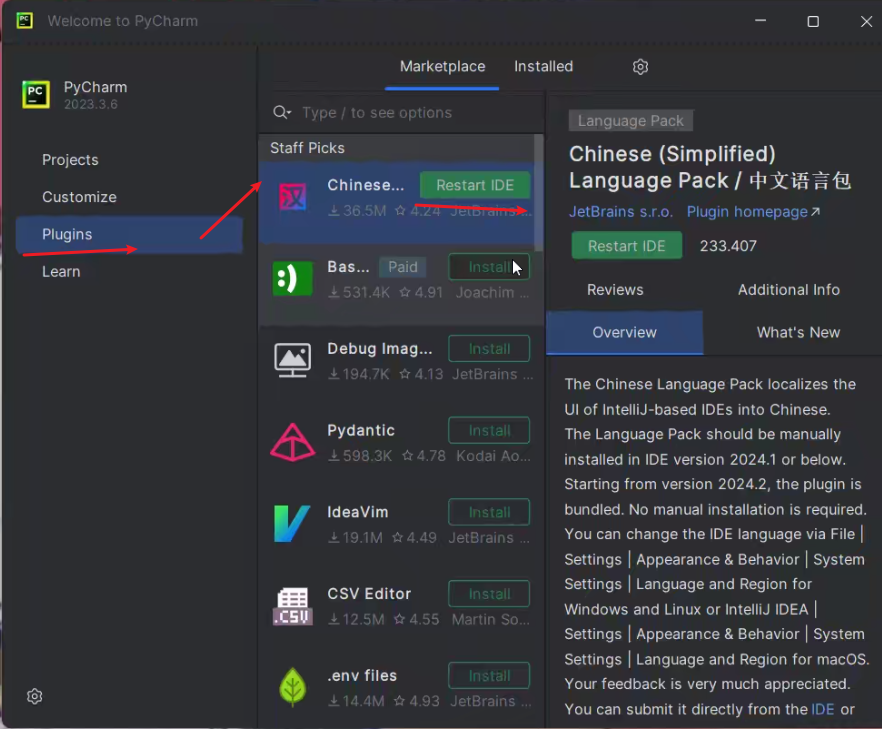Open plugin settings gear beside Installed tab
882x729 pixels.
point(640,67)
